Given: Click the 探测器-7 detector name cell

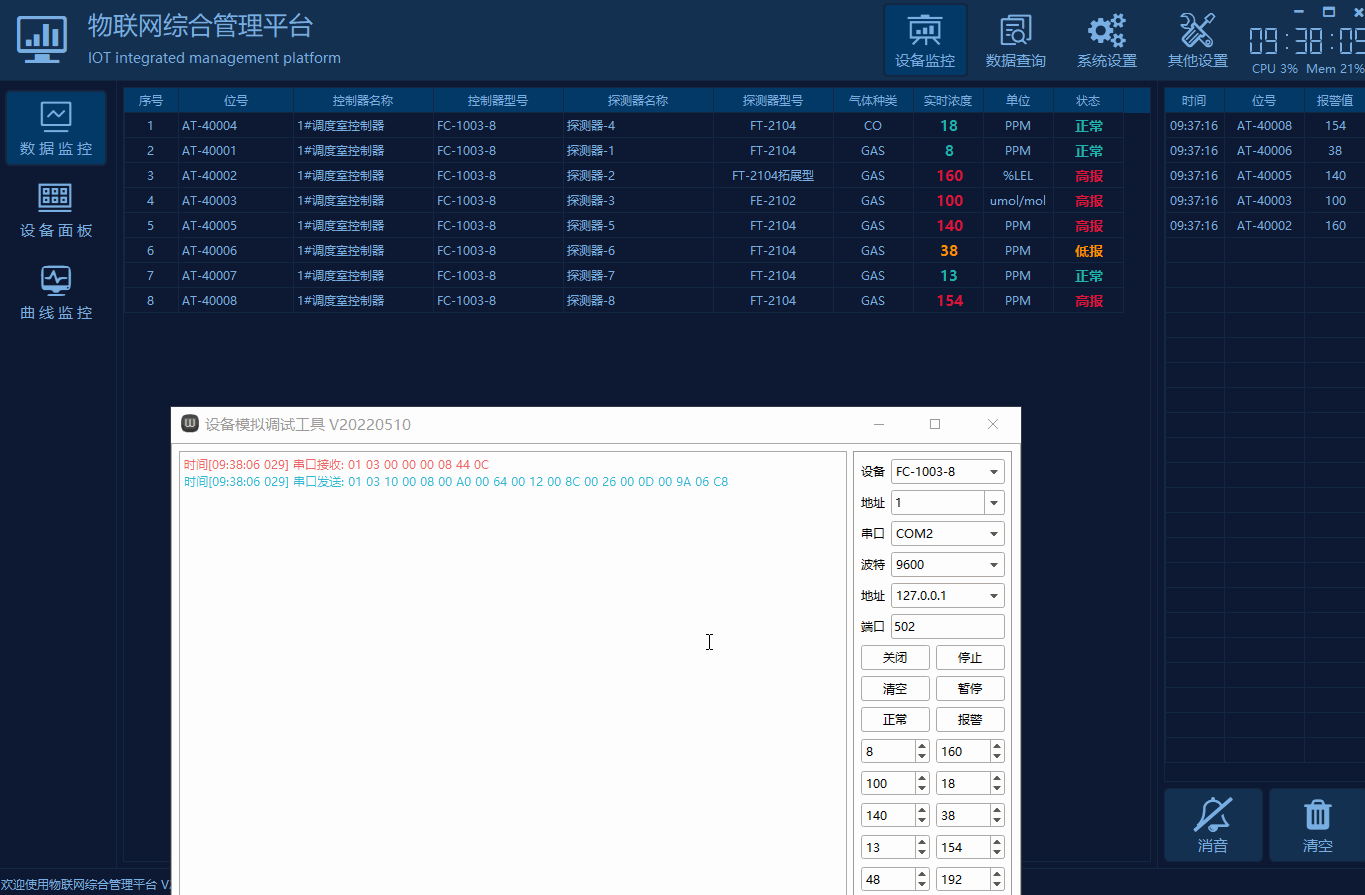Looking at the screenshot, I should point(638,276).
